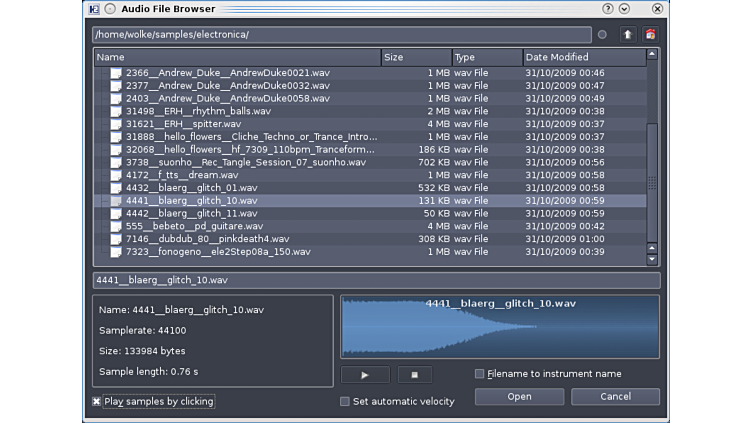Viewport: 752px width, 423px height.
Task: Stop the sample preview playback
Action: pyautogui.click(x=414, y=374)
